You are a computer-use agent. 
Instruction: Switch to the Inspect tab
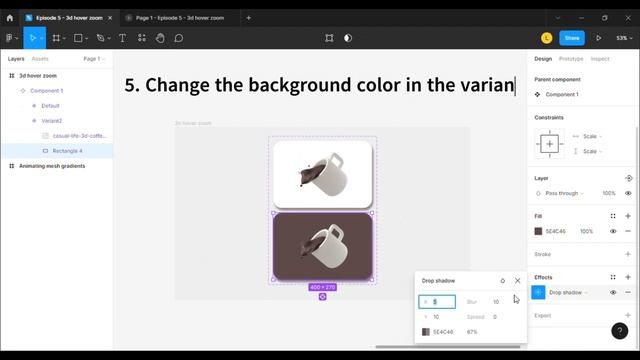(600, 59)
